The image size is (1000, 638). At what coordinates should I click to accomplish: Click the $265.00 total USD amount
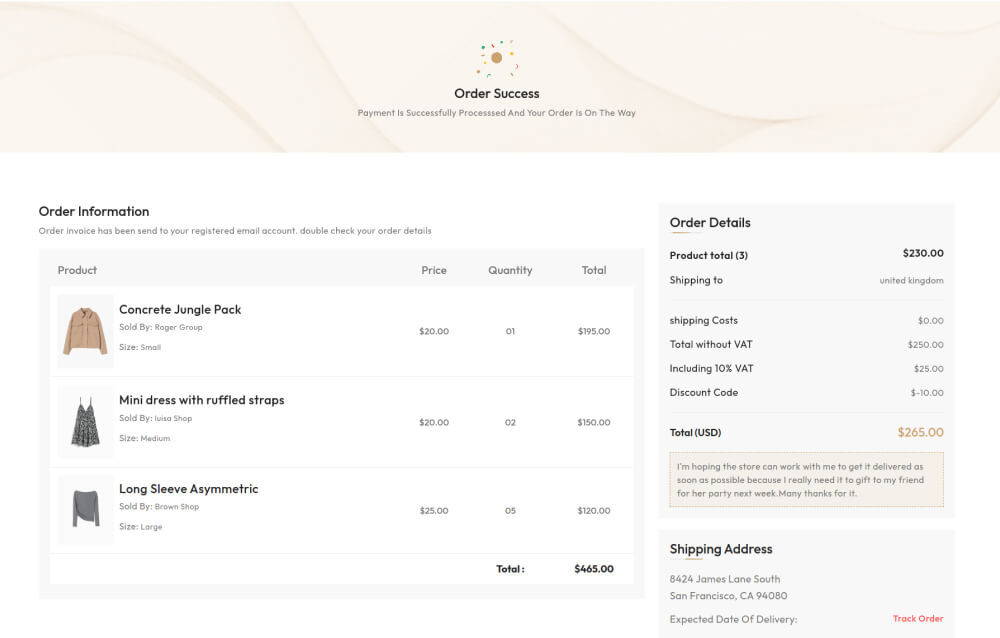pos(920,433)
